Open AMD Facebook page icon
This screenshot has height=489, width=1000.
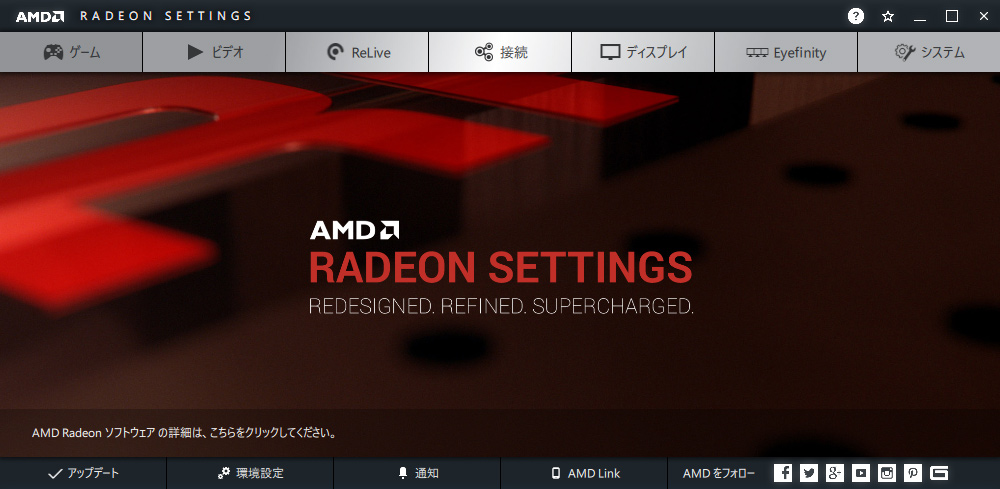point(783,473)
